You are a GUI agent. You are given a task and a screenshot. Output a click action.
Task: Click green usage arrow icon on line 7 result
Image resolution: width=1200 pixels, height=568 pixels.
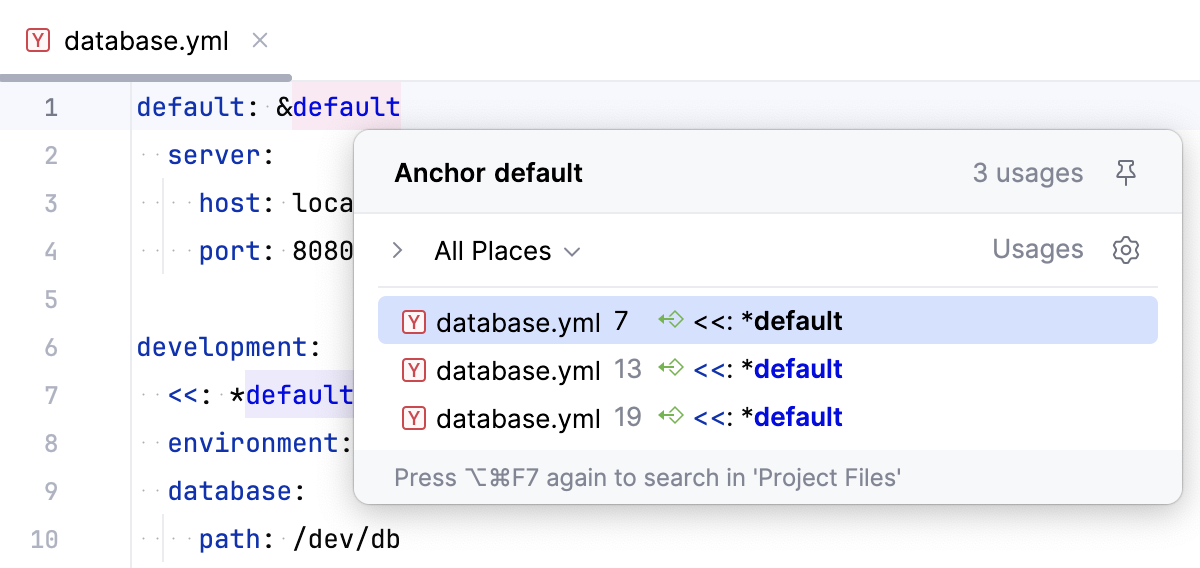670,321
